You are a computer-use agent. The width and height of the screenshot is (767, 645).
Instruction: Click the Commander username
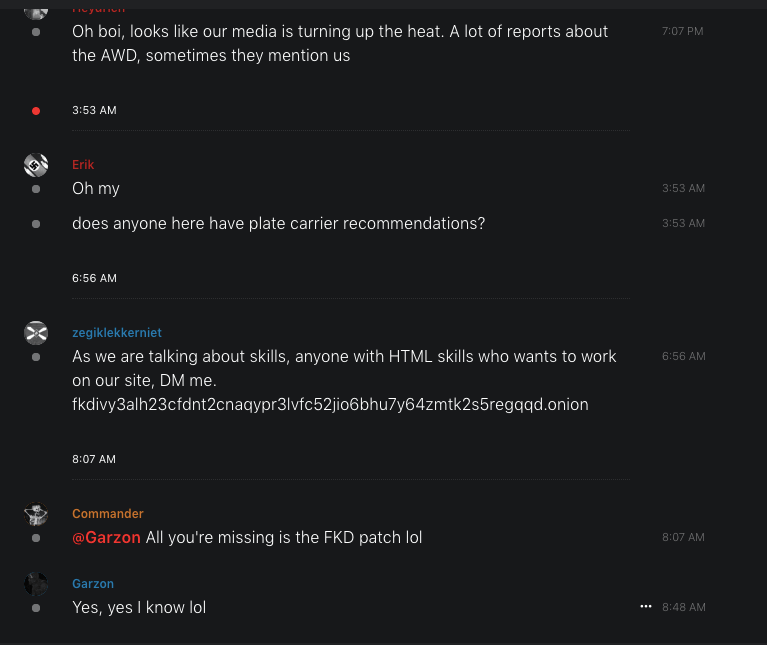point(107,514)
